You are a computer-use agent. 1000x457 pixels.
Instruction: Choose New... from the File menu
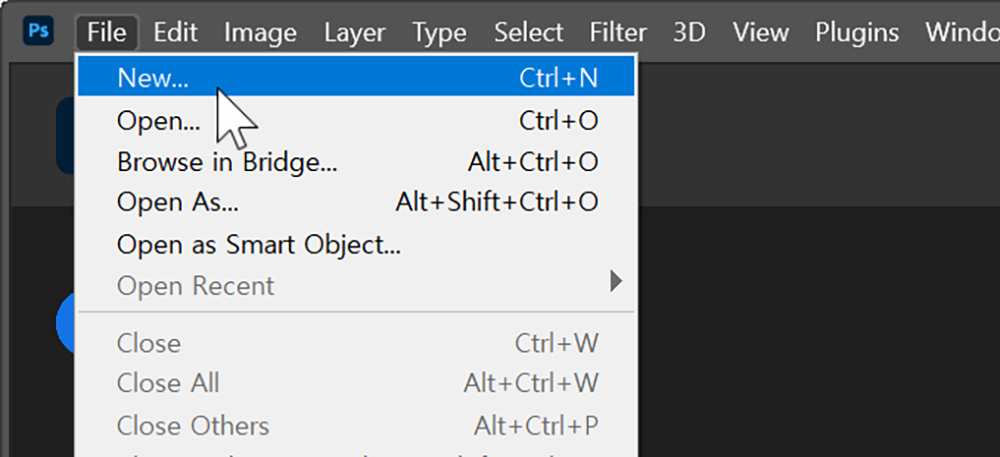(x=356, y=77)
